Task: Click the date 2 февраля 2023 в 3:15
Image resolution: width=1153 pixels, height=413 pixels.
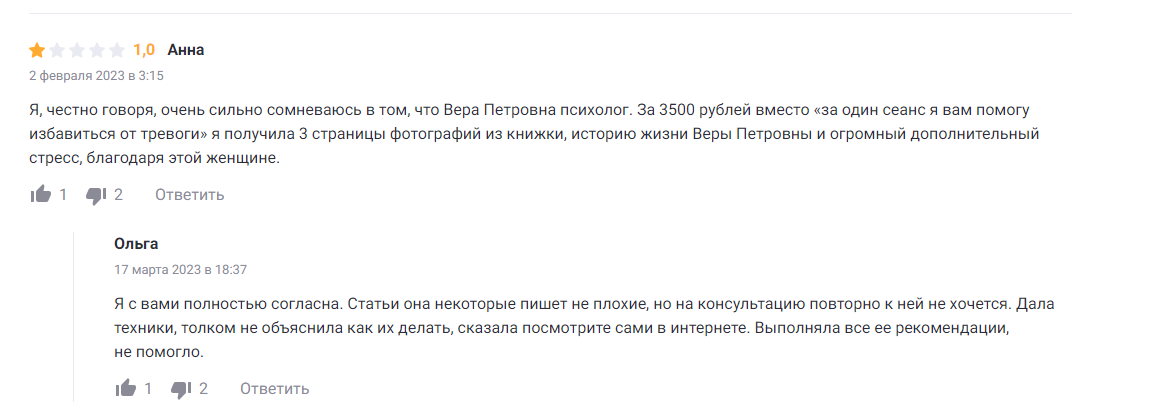Action: coord(96,75)
